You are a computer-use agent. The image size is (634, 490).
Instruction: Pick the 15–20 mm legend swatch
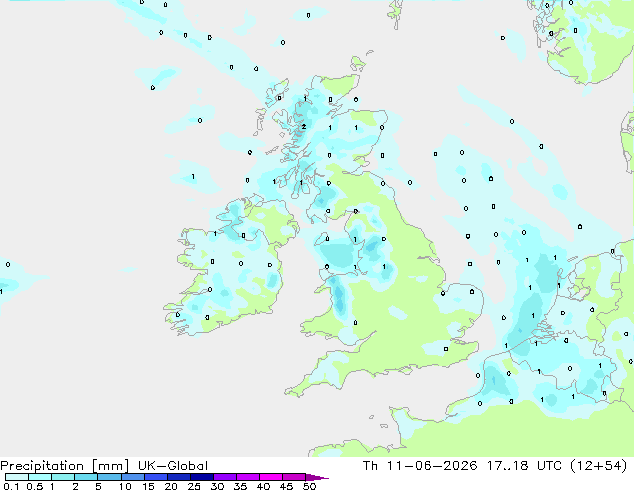pyautogui.click(x=155, y=477)
